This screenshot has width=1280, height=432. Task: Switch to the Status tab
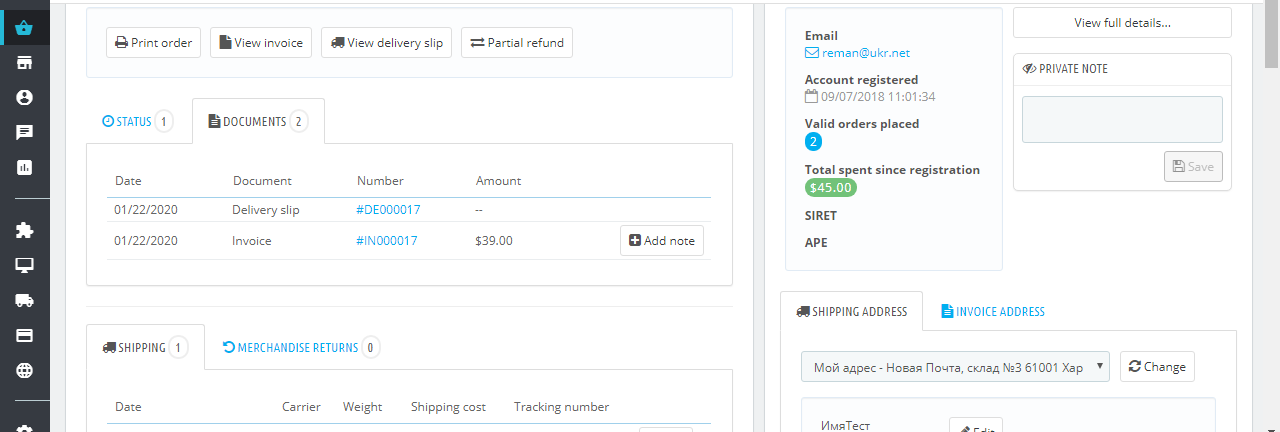(138, 122)
